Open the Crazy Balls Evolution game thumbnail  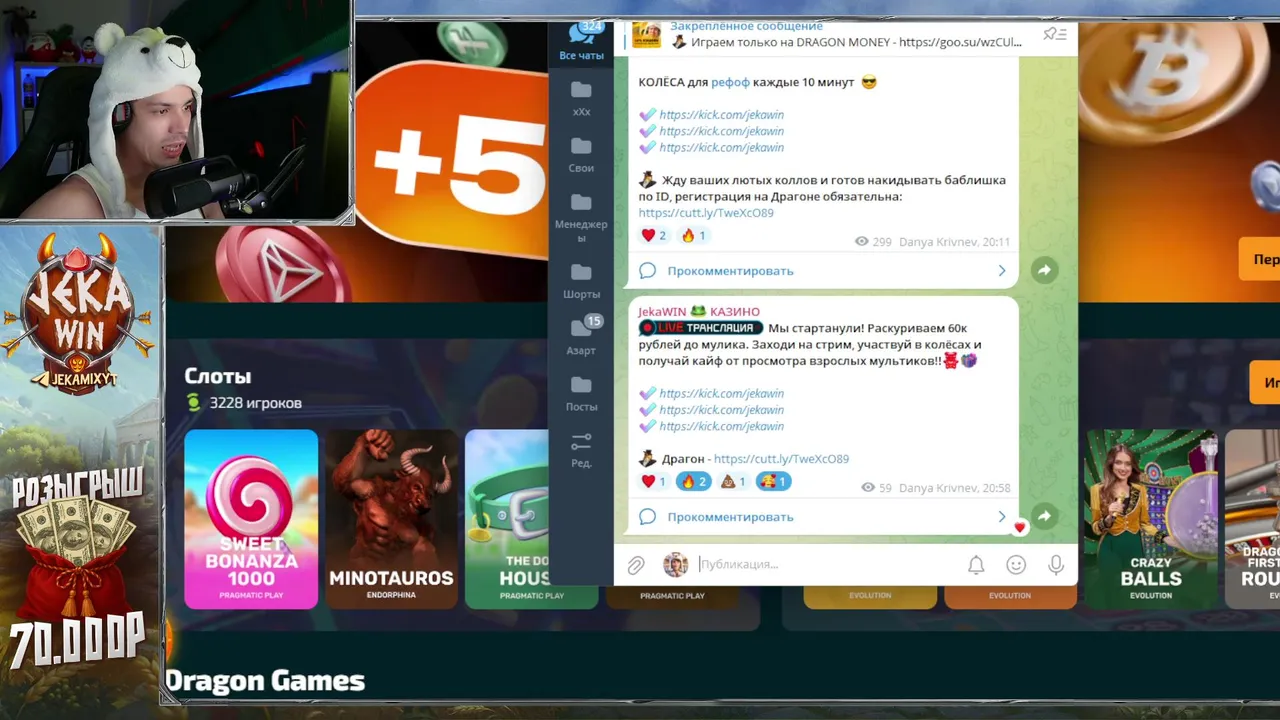(x=1151, y=519)
